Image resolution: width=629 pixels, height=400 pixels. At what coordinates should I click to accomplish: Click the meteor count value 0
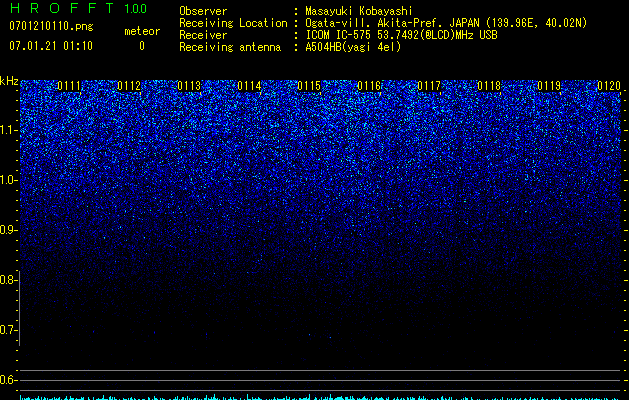coord(142,46)
